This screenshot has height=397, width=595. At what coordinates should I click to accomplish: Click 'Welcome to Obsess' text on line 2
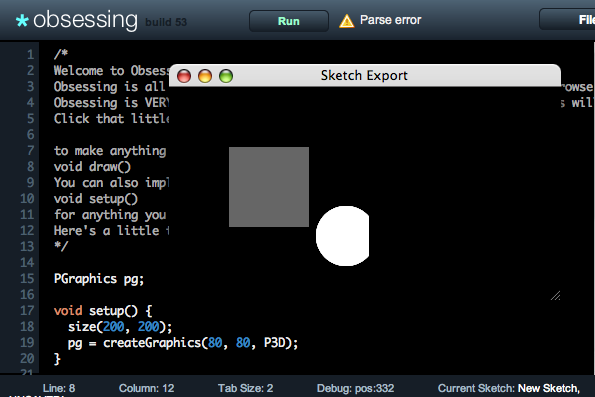(x=111, y=71)
